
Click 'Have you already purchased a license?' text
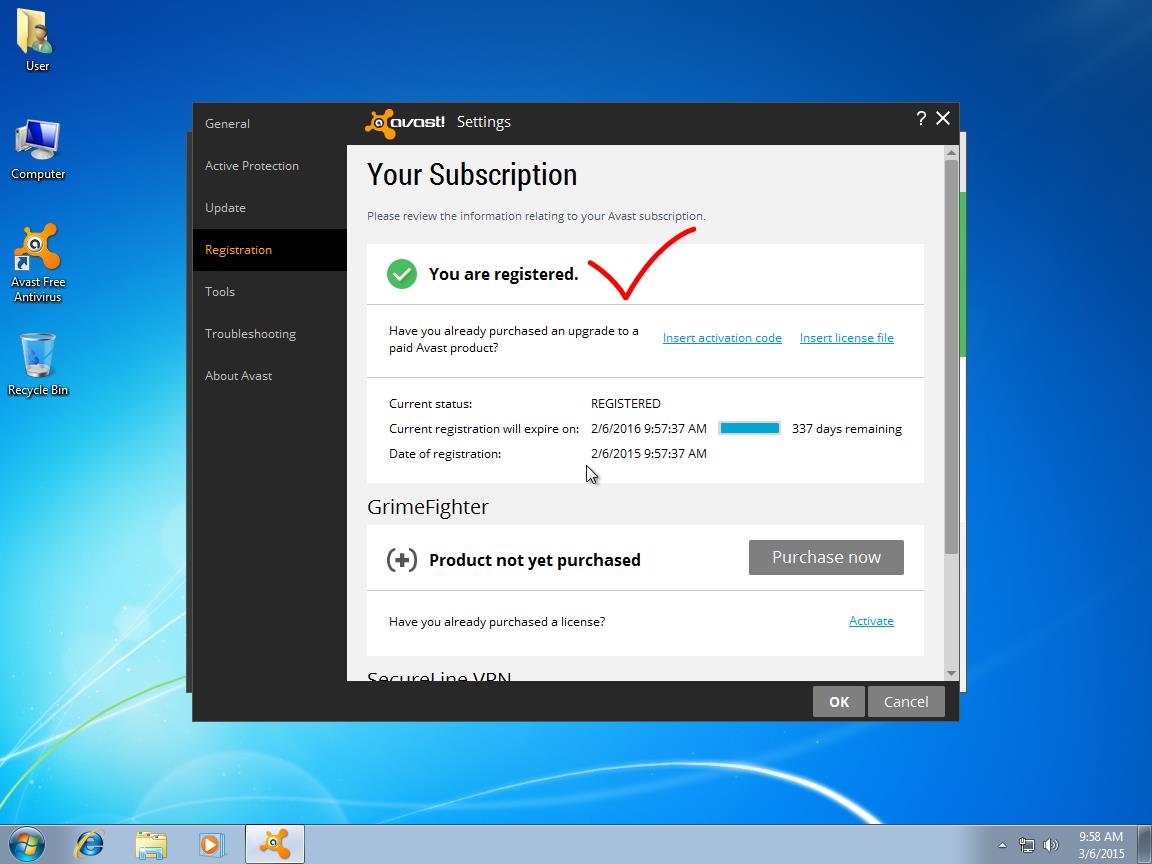[x=497, y=622]
